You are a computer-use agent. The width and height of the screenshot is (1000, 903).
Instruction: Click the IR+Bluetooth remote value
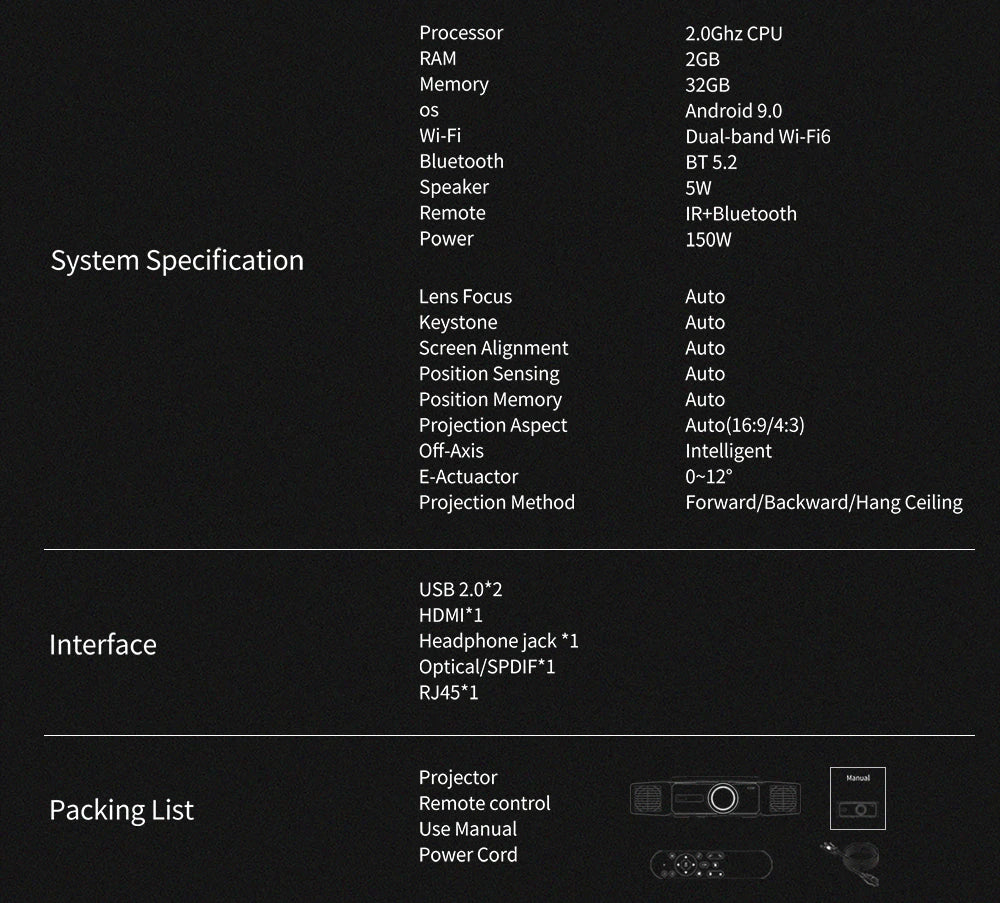coord(740,213)
